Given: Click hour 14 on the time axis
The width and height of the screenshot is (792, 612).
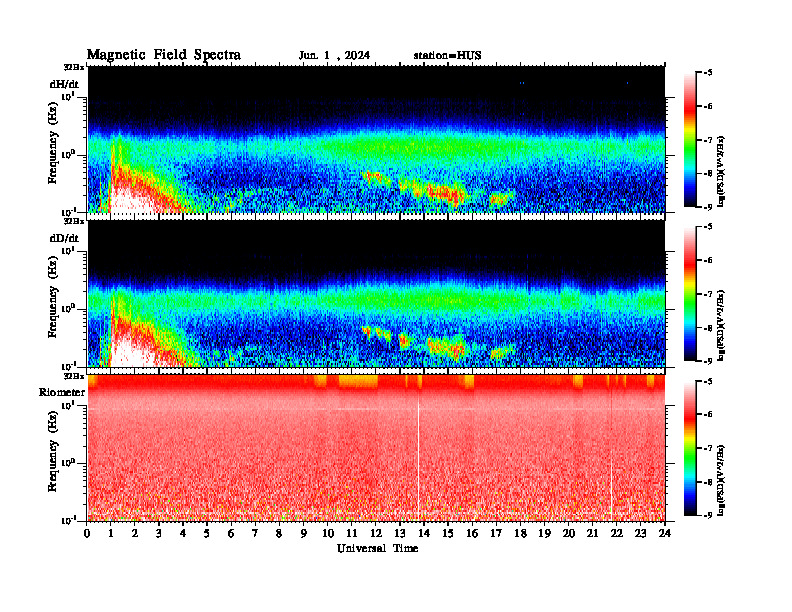Looking at the screenshot, I should (424, 533).
